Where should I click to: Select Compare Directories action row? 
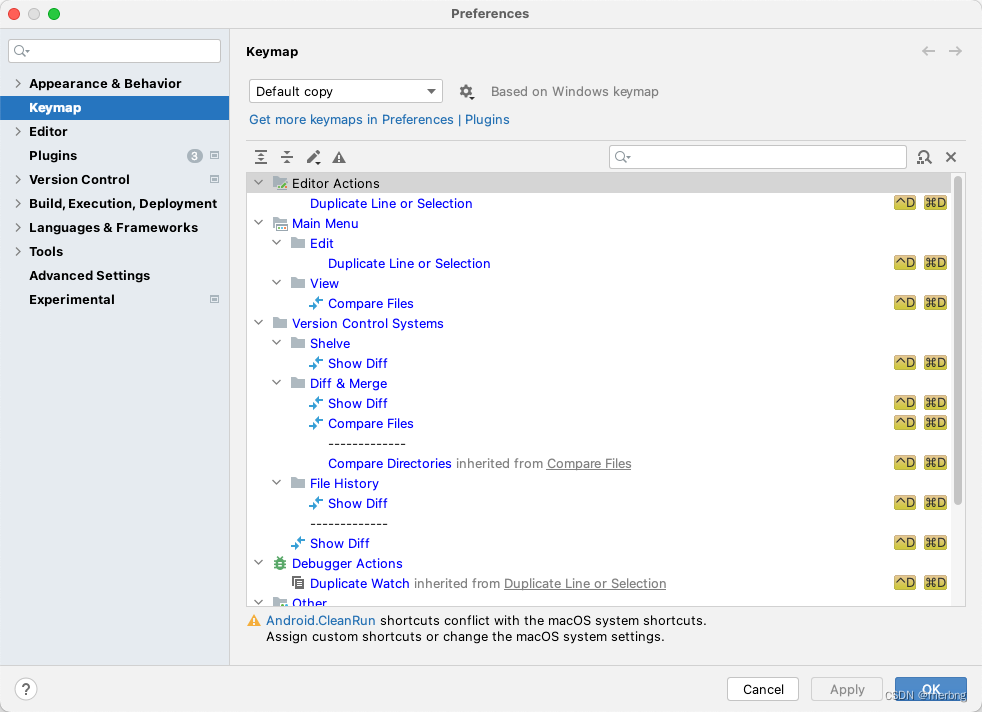point(599,463)
